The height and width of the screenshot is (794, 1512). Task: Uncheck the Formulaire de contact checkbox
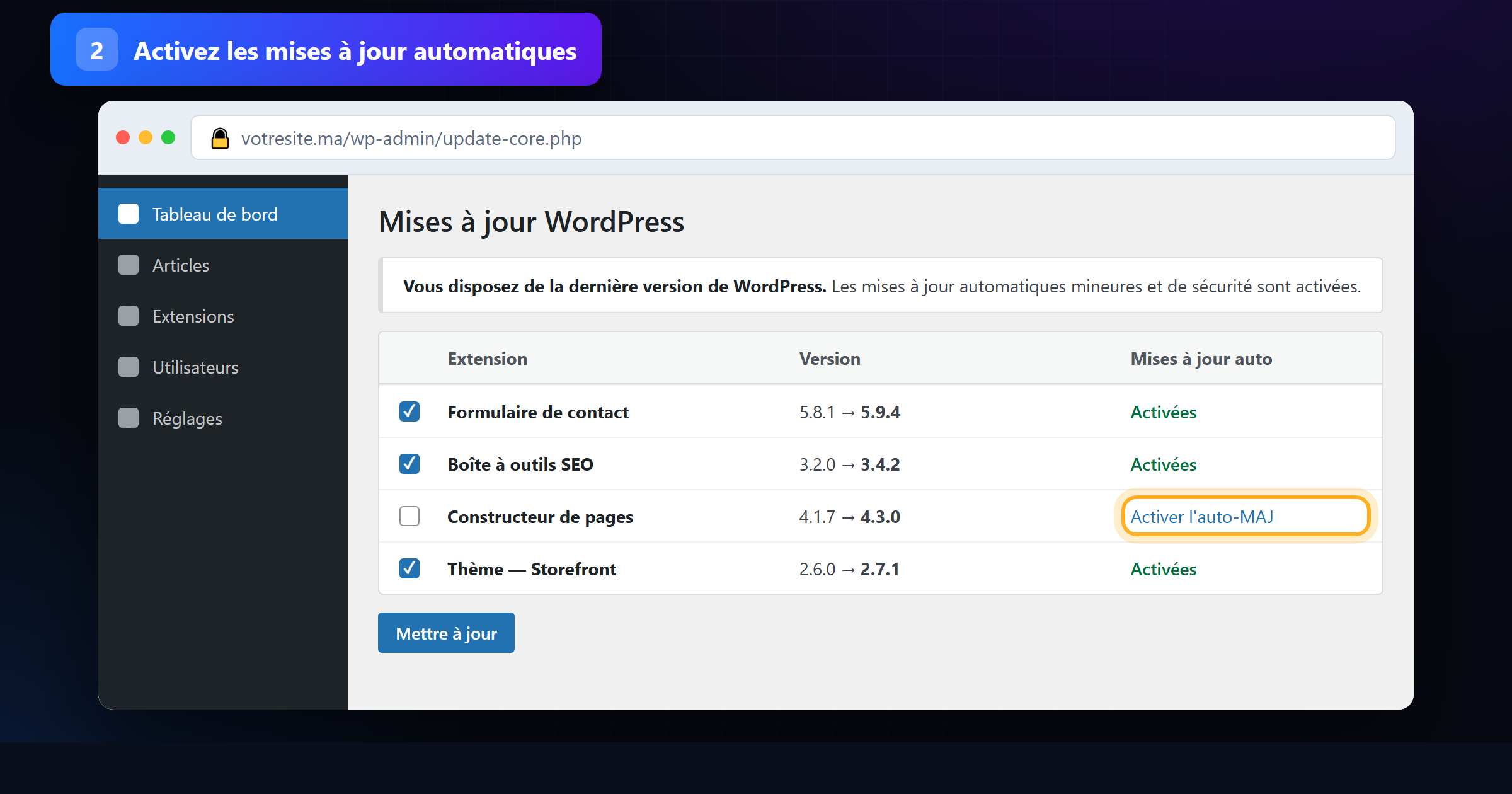coord(409,411)
